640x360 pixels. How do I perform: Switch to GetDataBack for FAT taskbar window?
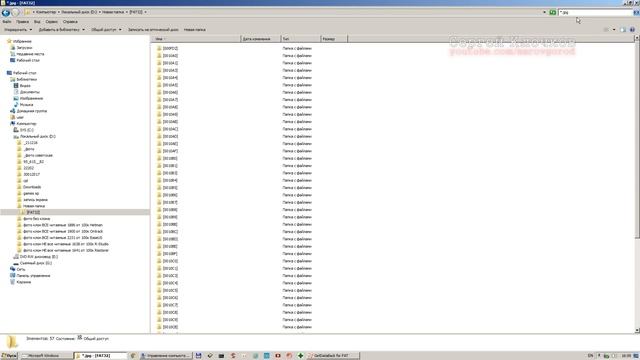pos(333,356)
